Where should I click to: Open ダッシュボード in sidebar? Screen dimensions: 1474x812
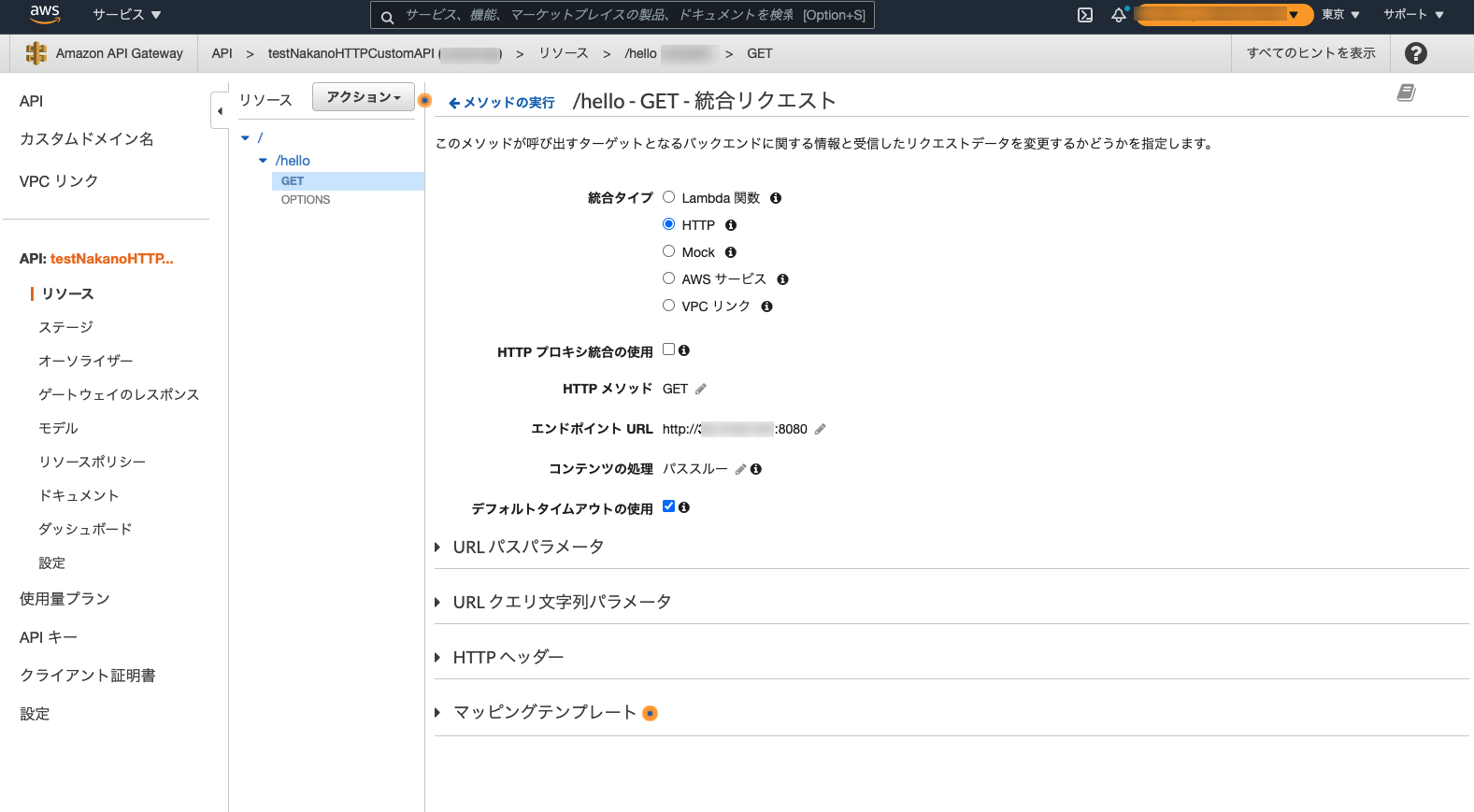click(x=85, y=530)
